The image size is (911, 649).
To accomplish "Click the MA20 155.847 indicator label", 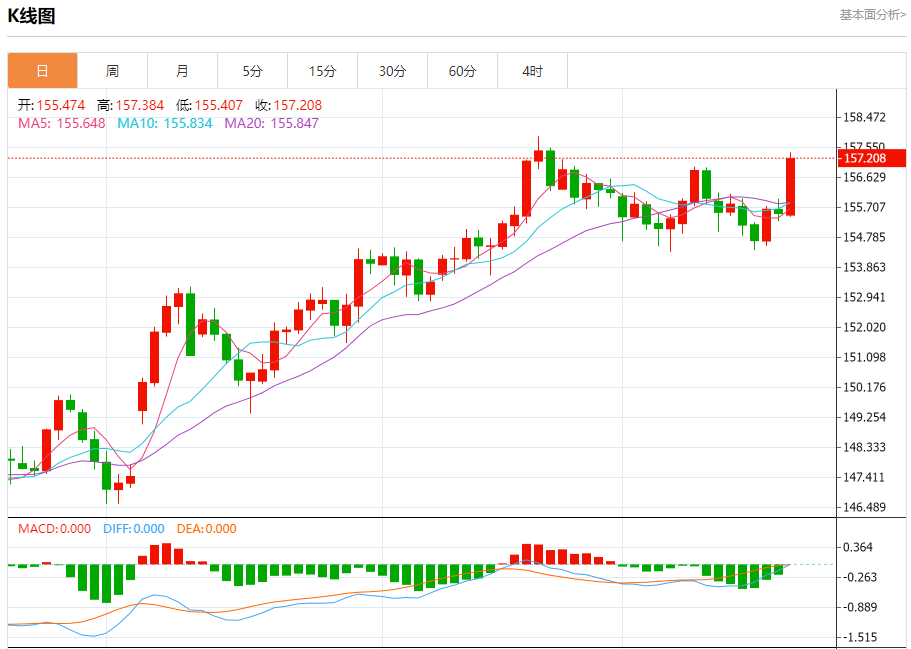I will click(x=271, y=123).
